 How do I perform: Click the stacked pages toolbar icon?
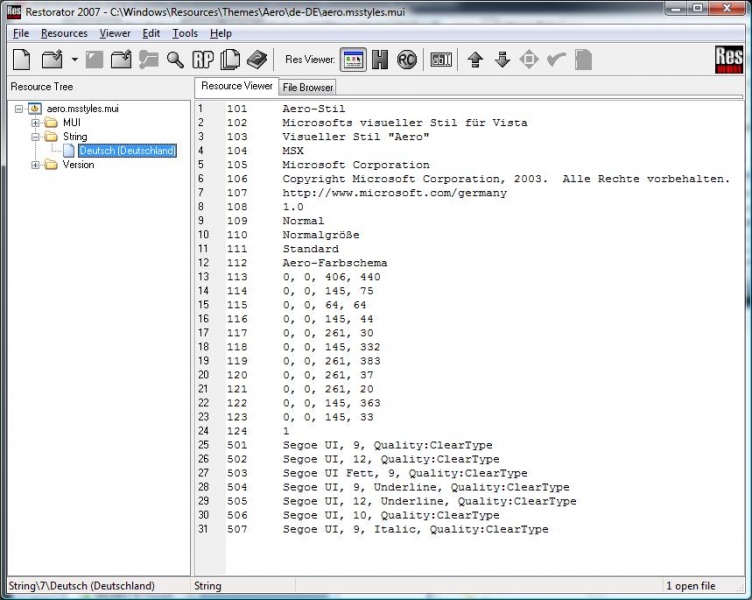pos(230,60)
